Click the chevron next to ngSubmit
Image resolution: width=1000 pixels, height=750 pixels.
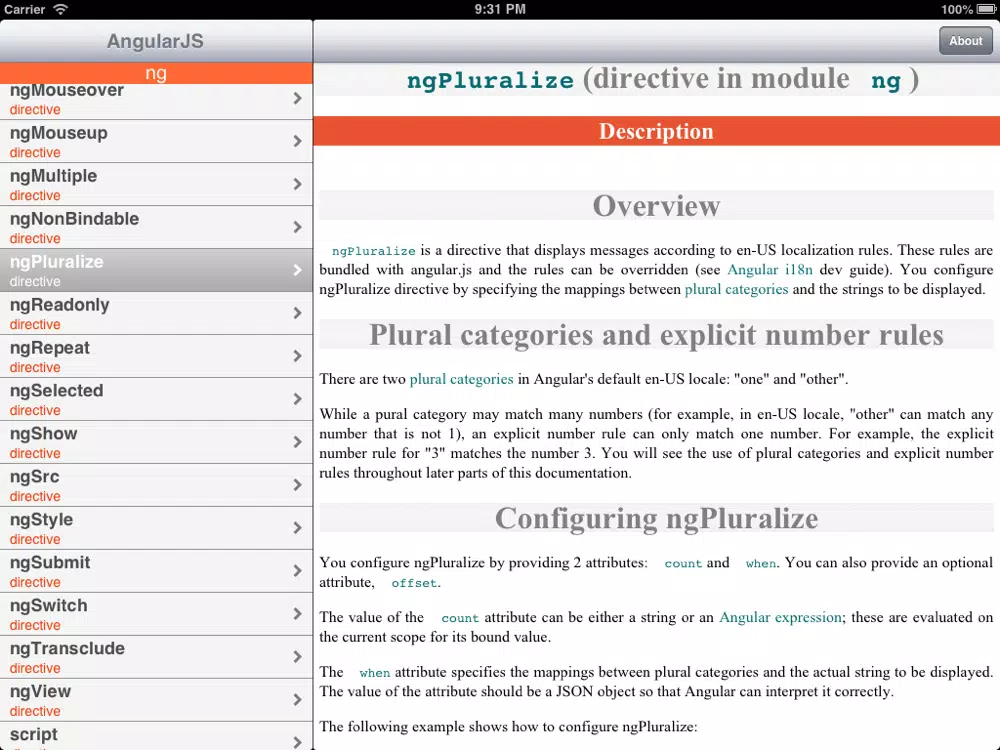pos(297,571)
